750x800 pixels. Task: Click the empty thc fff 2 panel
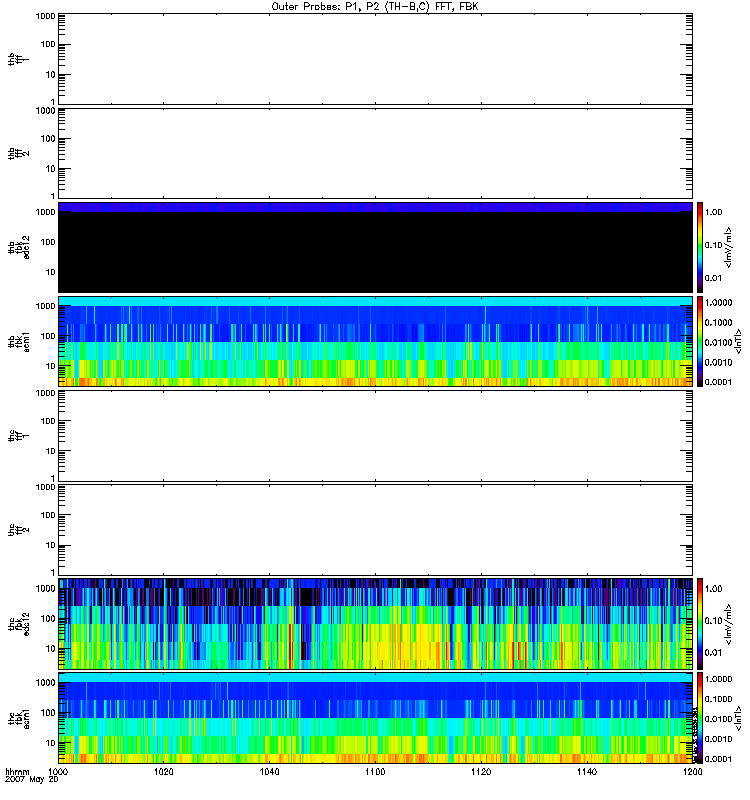click(x=374, y=529)
